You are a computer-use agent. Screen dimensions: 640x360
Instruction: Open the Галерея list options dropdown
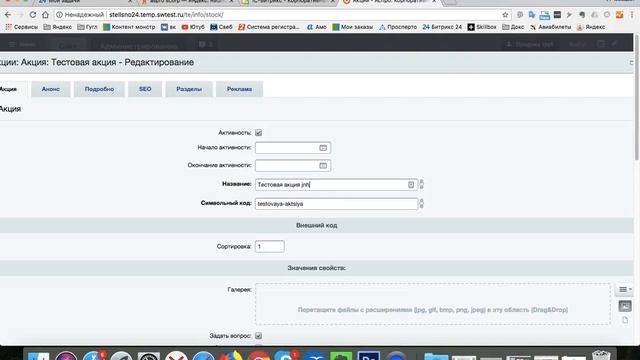click(x=625, y=289)
